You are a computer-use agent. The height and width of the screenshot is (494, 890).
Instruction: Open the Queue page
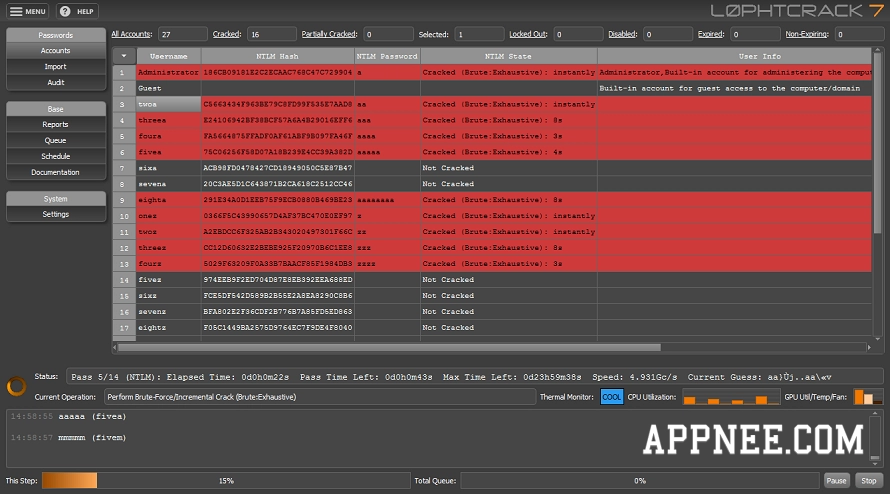[x=56, y=140]
